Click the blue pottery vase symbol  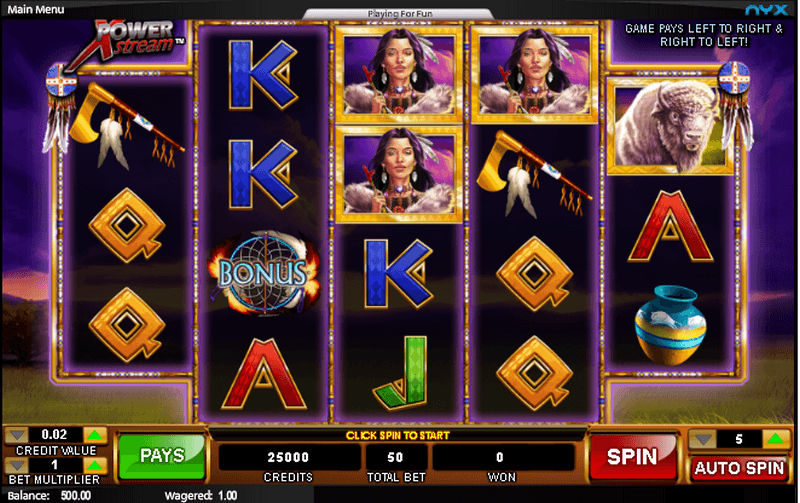click(x=670, y=325)
